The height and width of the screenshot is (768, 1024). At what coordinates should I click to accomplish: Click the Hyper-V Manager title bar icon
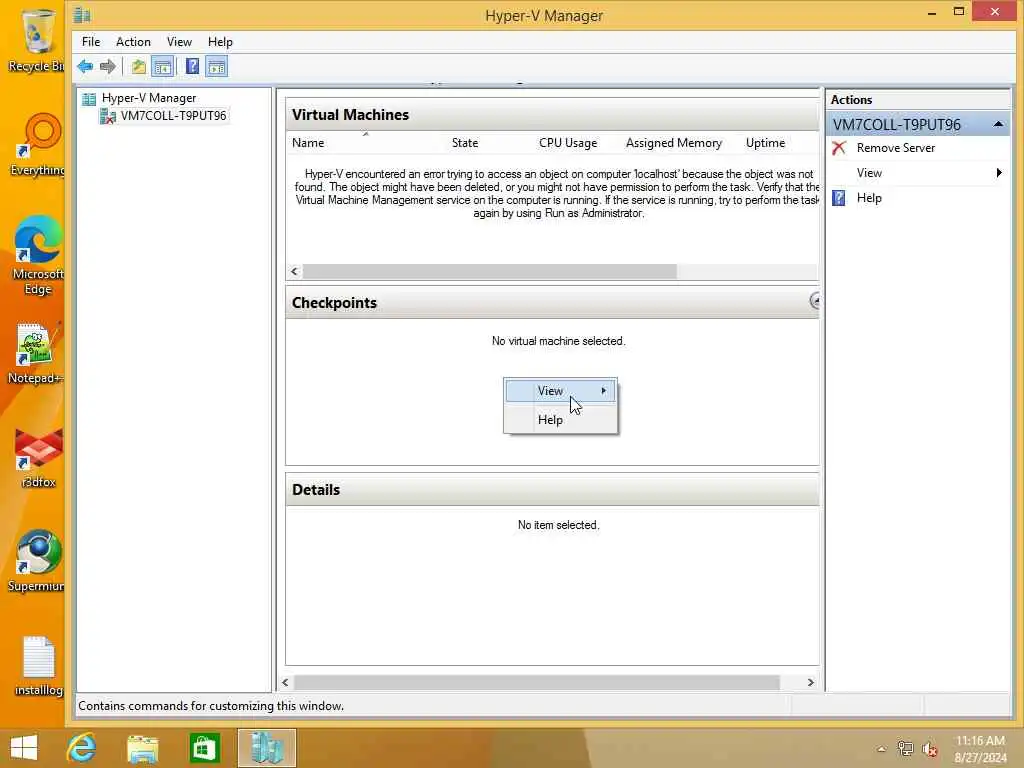[x=82, y=14]
